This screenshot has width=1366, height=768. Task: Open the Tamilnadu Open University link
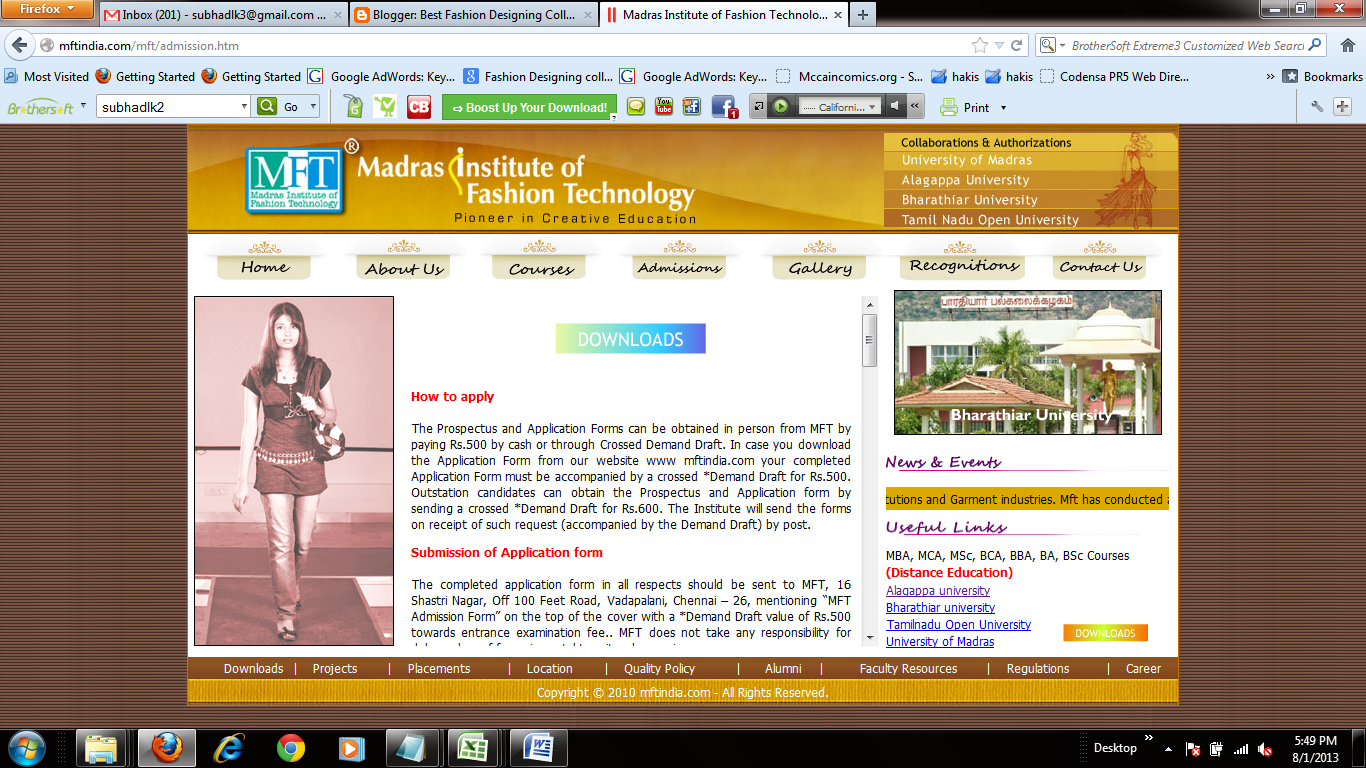(959, 625)
